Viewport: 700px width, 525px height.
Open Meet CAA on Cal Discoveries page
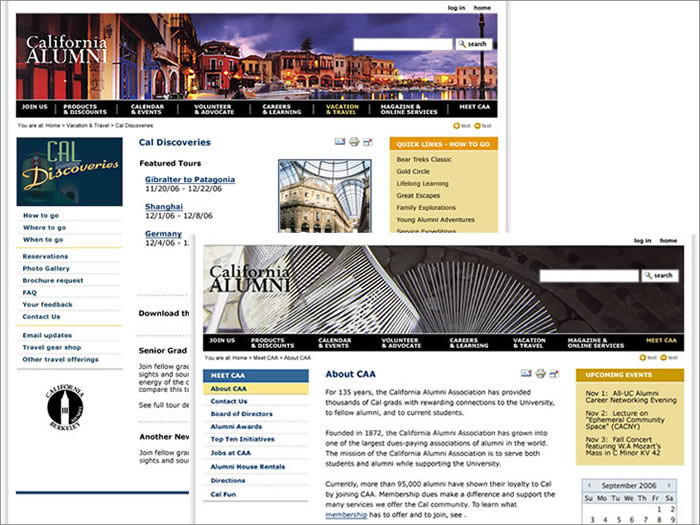[x=475, y=107]
